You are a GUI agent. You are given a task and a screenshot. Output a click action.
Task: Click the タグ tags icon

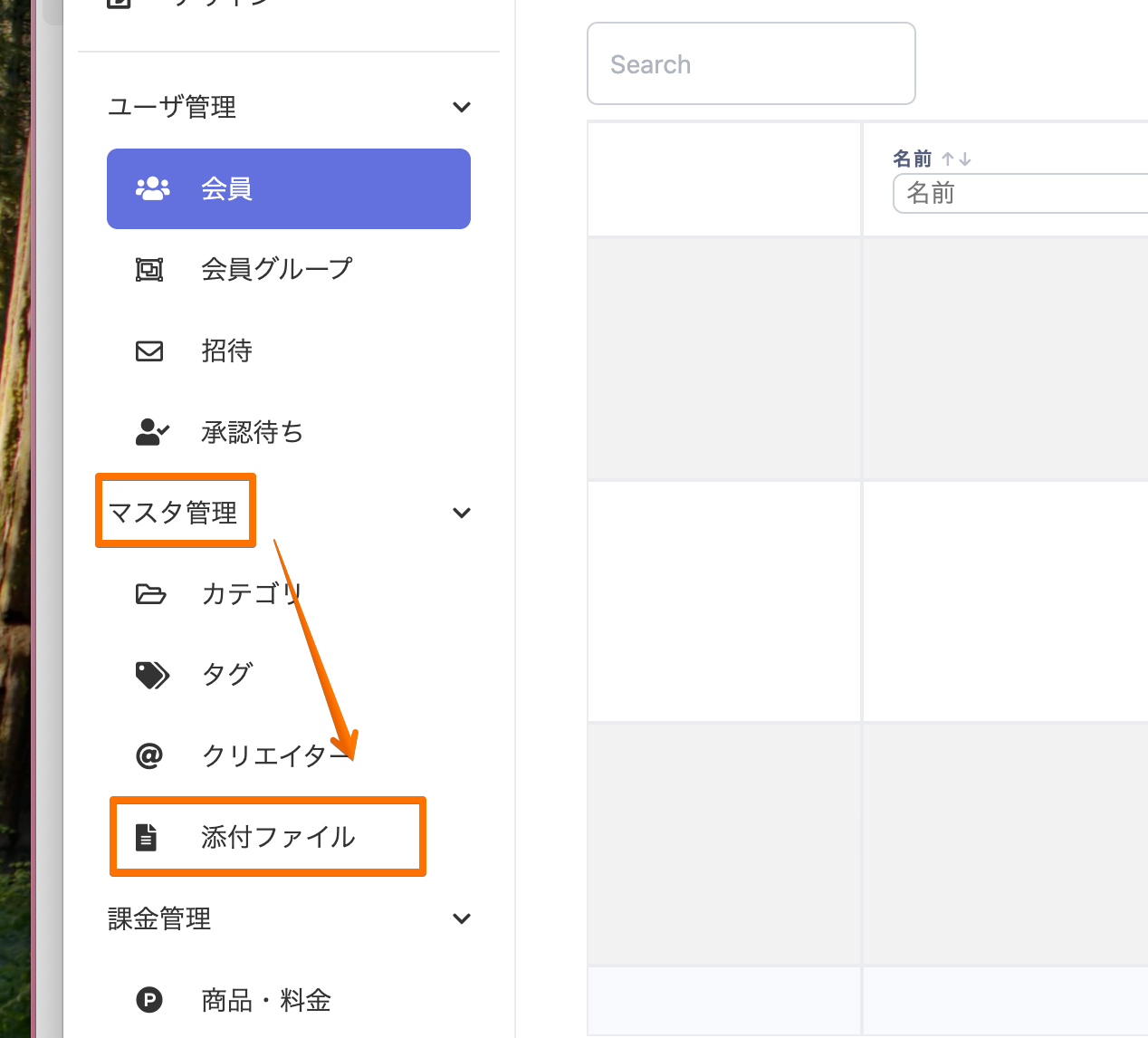pos(151,675)
